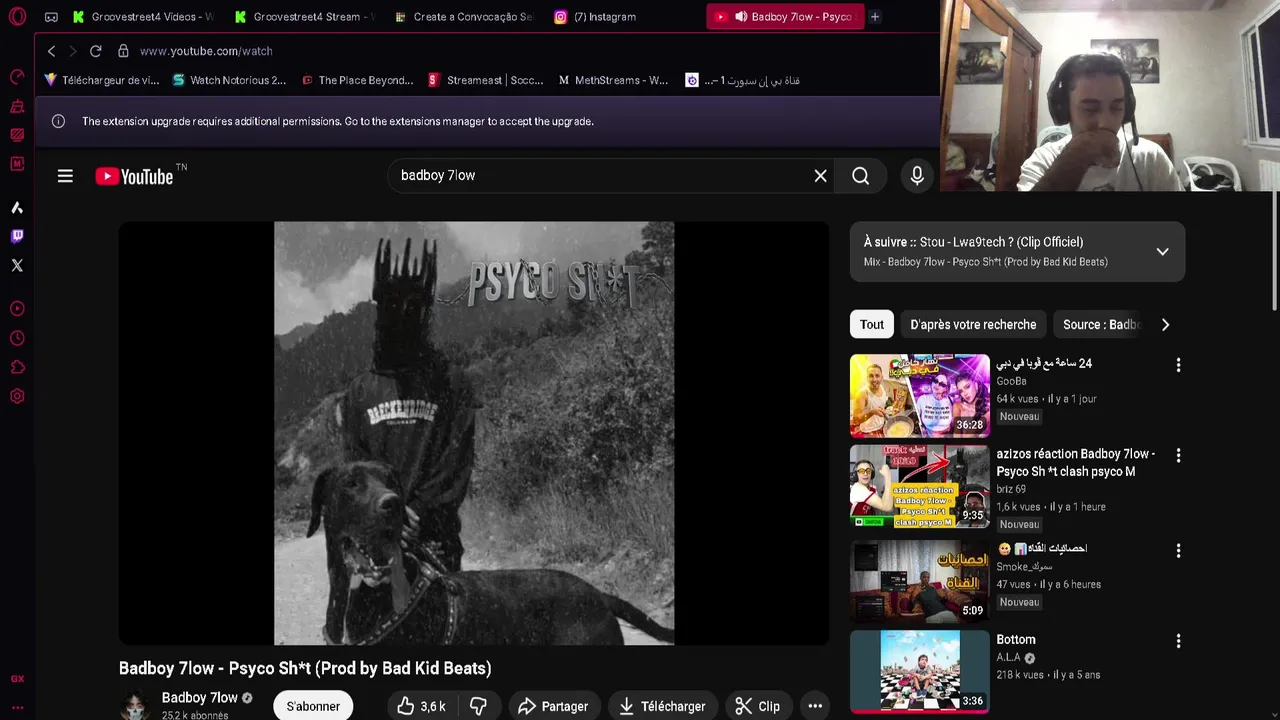Viewport: 1280px width, 720px height.
Task: Open sidebar three-dots setup menu
Action: (x=17, y=707)
